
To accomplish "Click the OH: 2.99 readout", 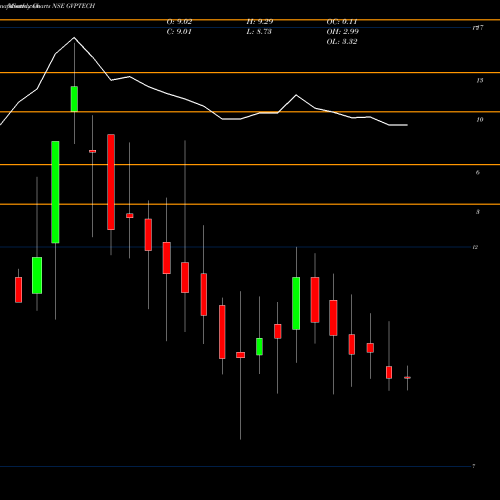I will point(342,32).
